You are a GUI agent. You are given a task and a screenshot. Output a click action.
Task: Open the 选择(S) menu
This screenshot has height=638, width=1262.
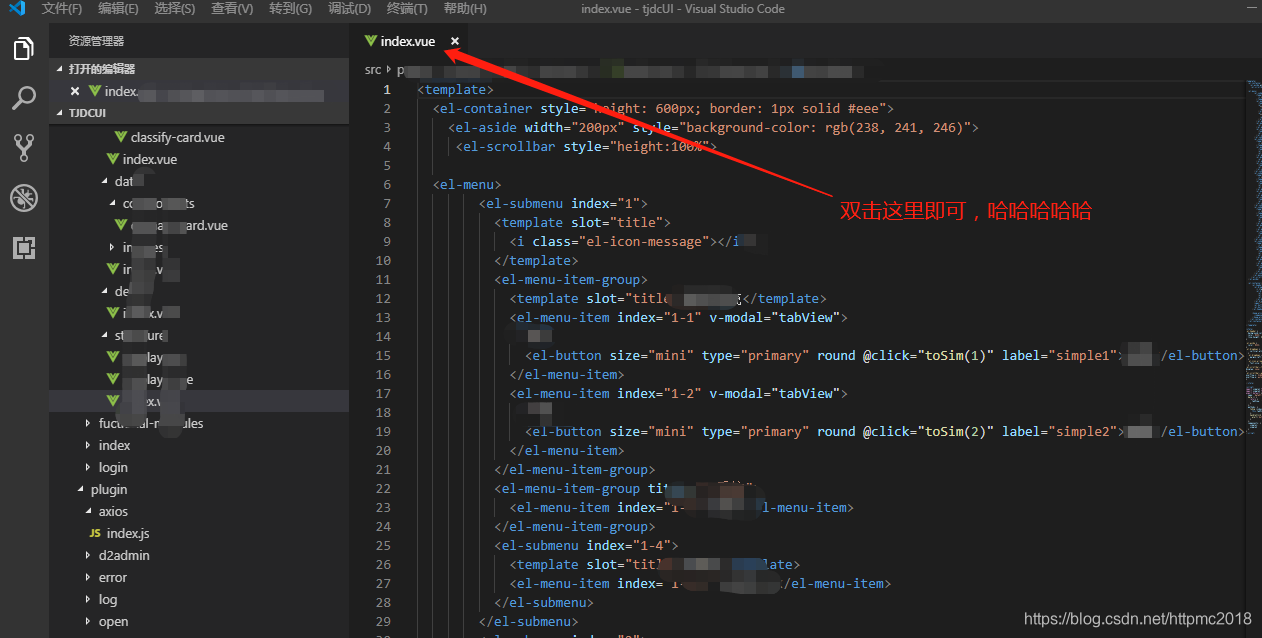[x=175, y=9]
